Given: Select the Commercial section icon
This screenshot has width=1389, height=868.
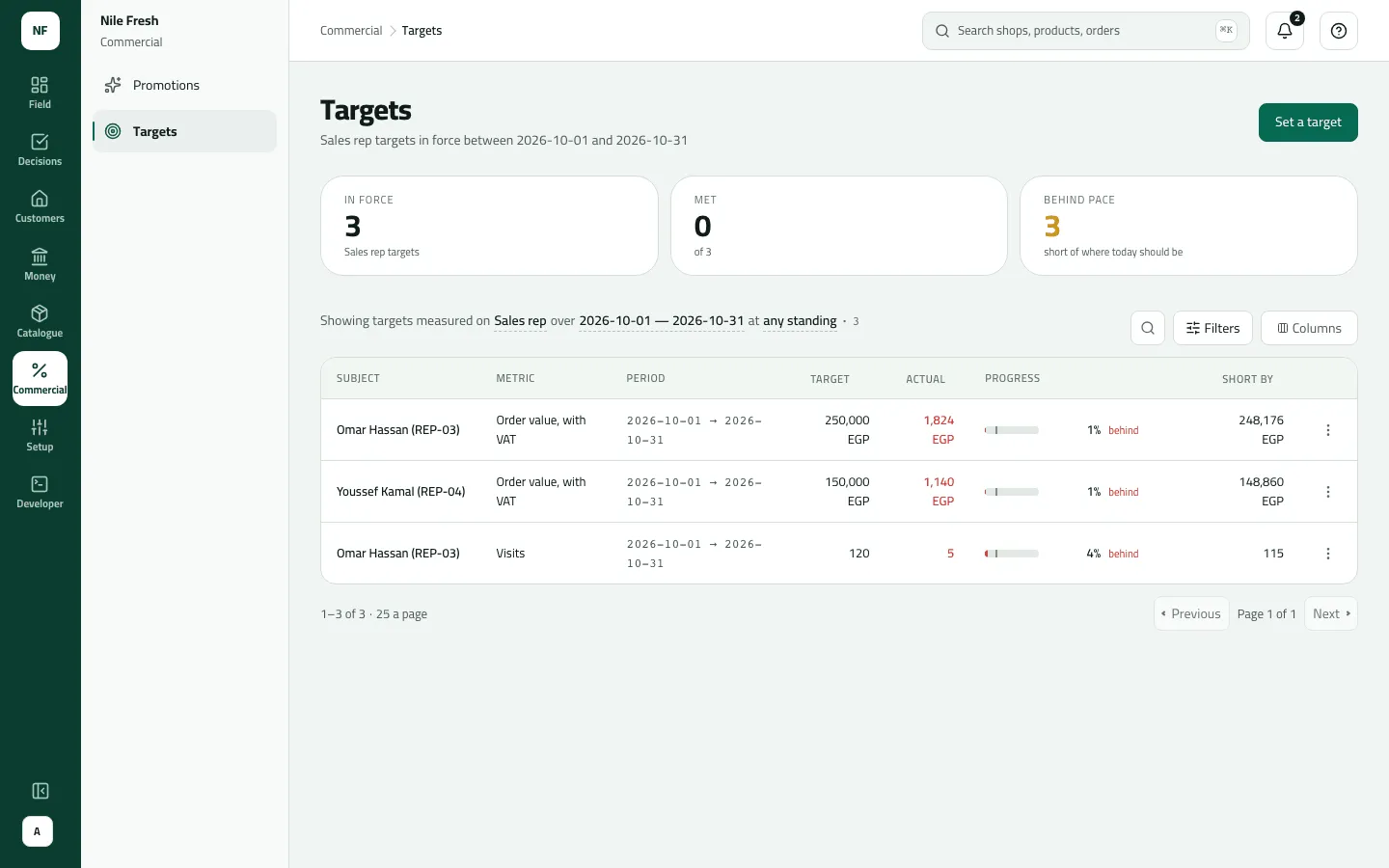Looking at the screenshot, I should 40,378.
